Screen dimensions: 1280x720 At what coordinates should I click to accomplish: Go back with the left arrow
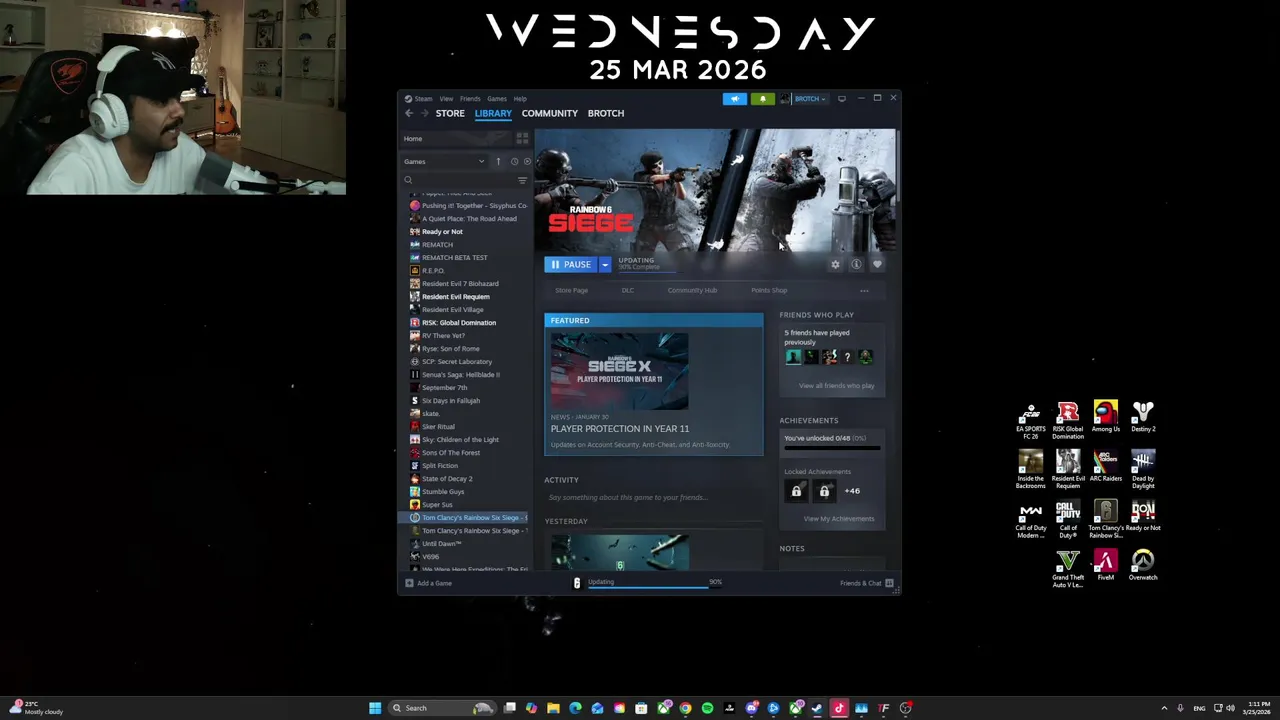[409, 113]
